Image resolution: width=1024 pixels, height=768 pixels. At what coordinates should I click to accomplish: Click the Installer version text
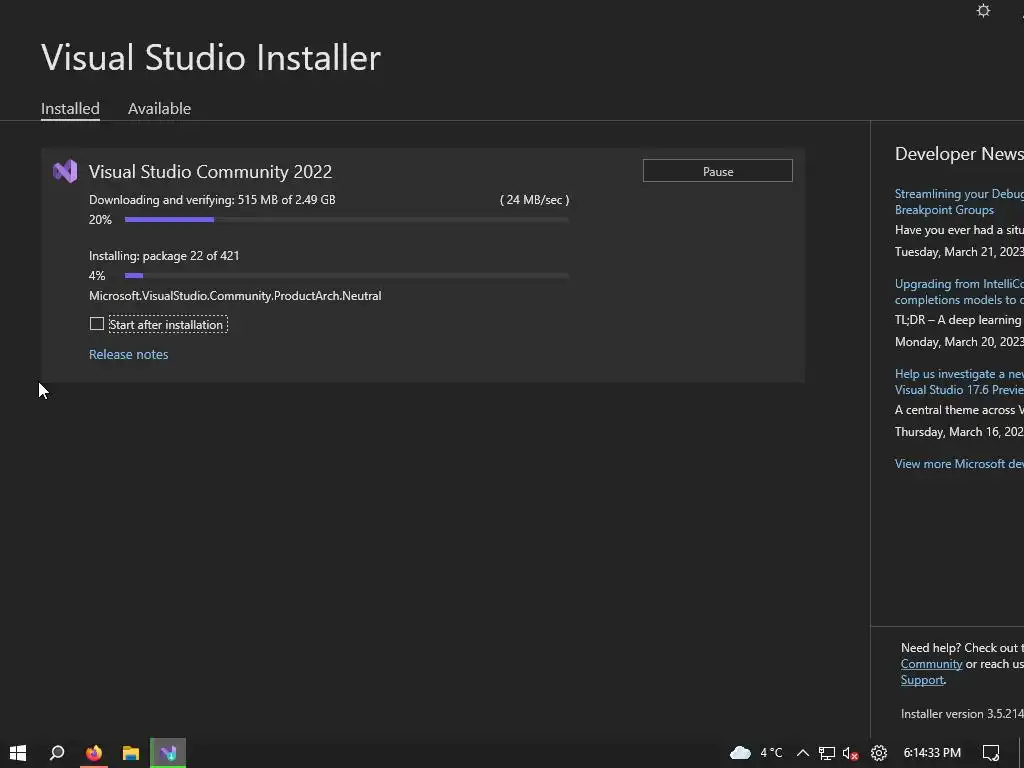(x=962, y=714)
